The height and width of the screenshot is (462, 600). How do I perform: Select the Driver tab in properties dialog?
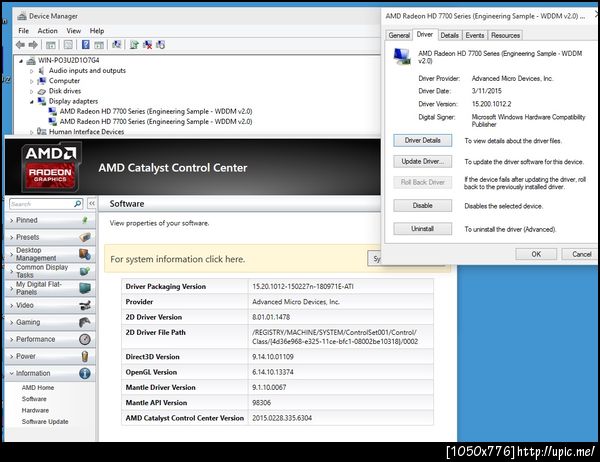[x=425, y=34]
